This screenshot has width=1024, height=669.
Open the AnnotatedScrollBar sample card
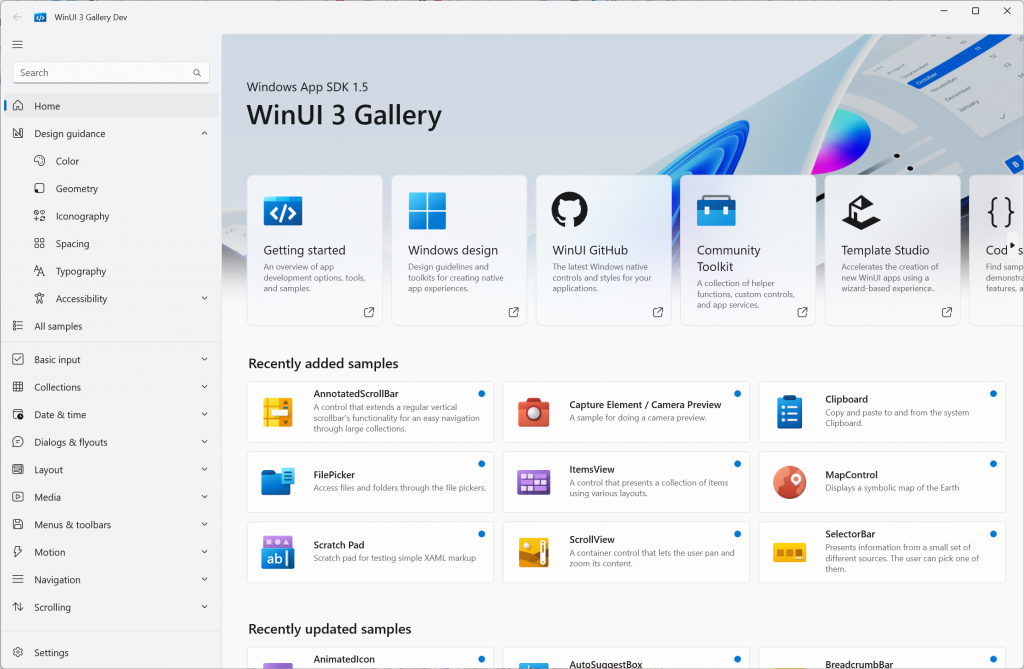(x=370, y=411)
